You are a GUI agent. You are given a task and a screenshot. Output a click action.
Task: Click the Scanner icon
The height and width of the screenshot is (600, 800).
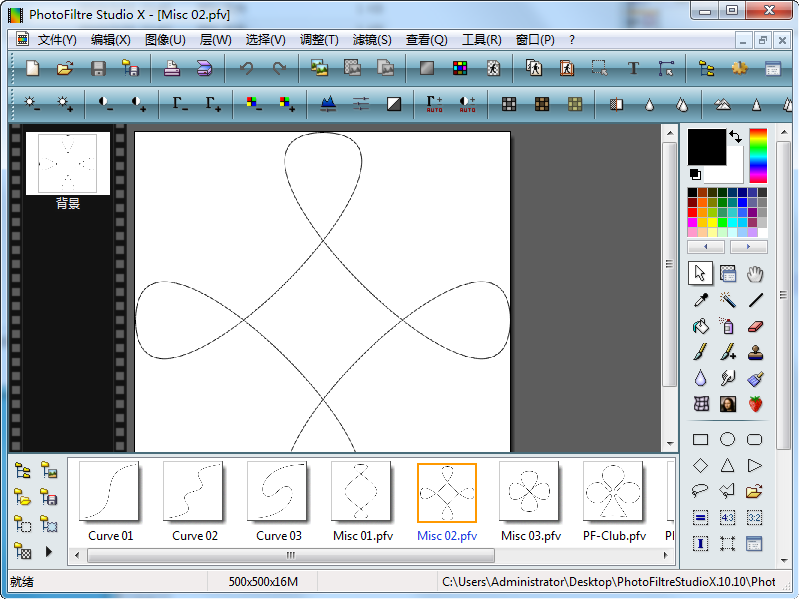(205, 68)
